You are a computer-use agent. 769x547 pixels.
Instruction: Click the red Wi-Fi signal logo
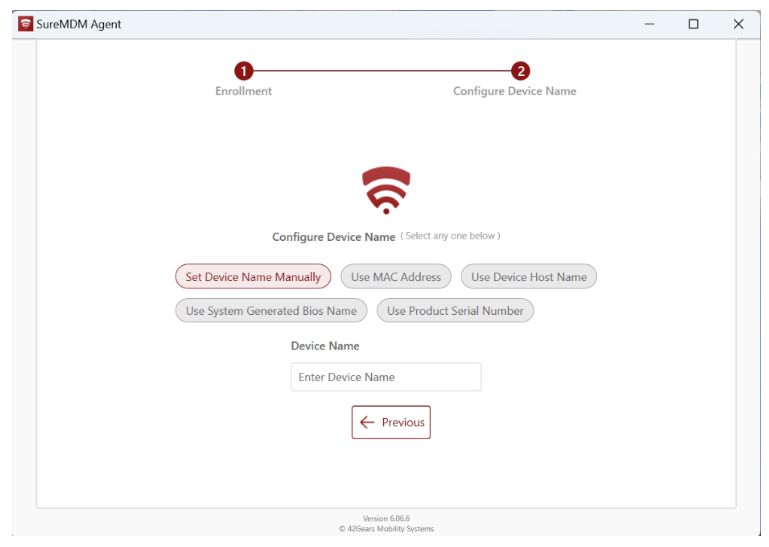pyautogui.click(x=386, y=190)
